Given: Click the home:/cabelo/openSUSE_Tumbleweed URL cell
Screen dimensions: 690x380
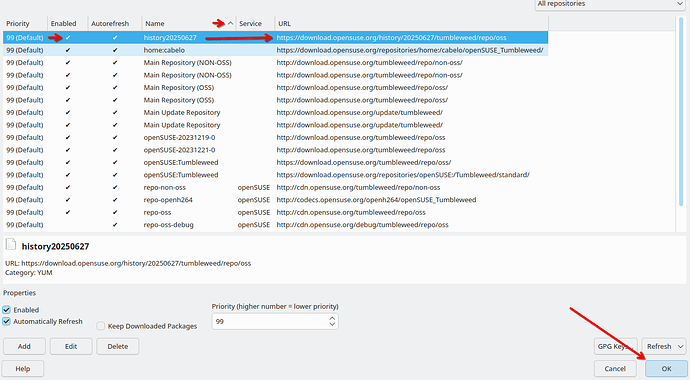Looking at the screenshot, I should pyautogui.click(x=410, y=50).
